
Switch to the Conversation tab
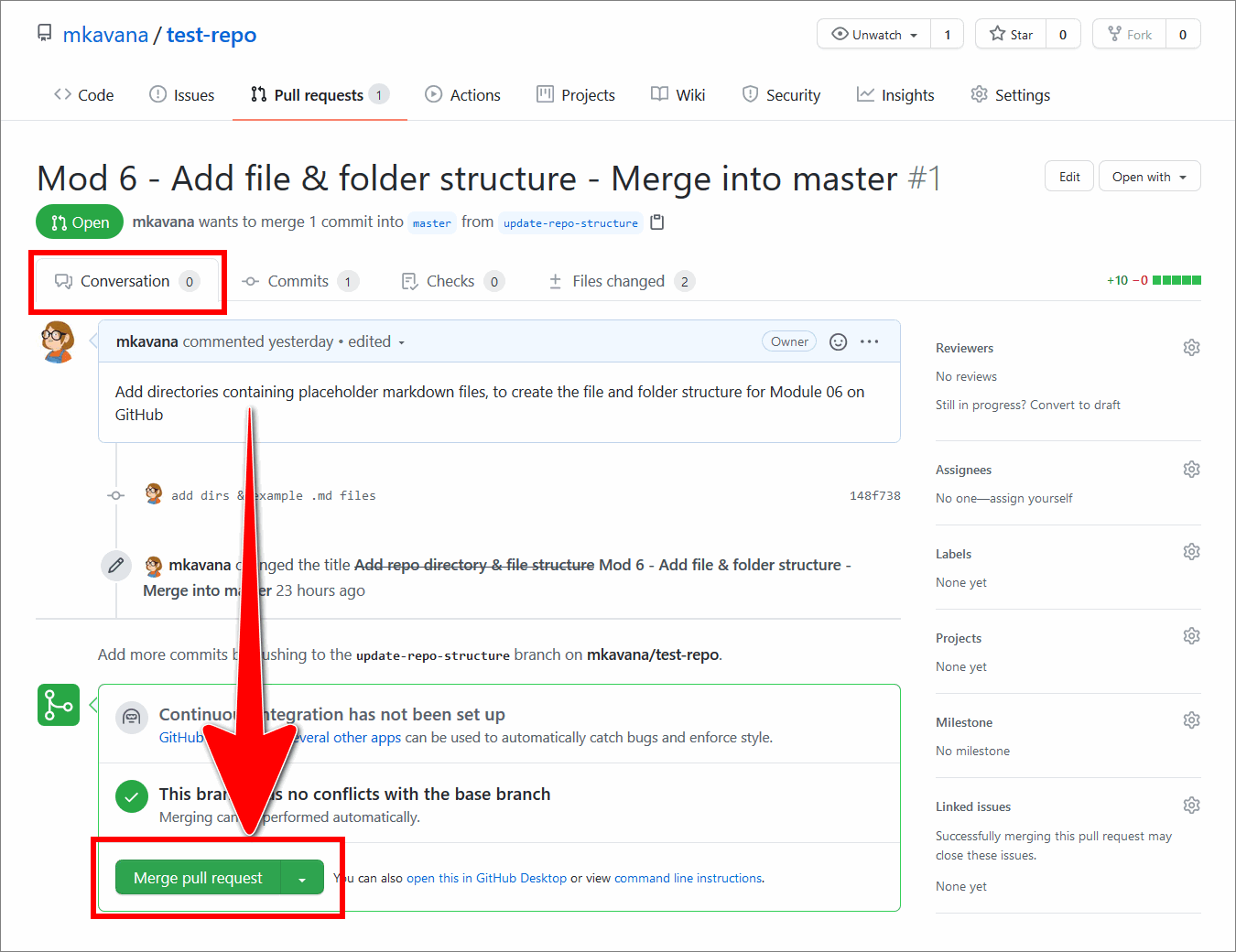127,281
